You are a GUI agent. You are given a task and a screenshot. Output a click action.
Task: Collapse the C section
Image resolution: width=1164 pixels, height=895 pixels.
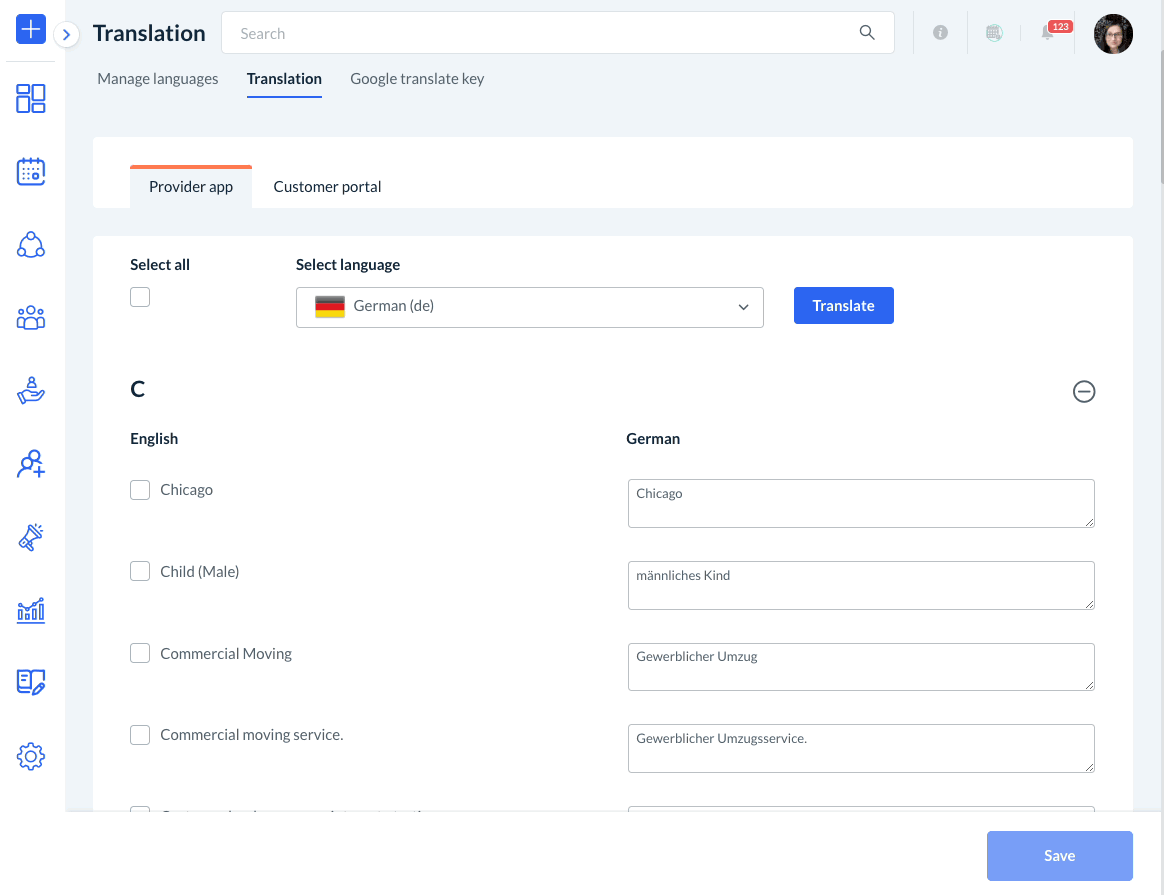coord(1084,392)
